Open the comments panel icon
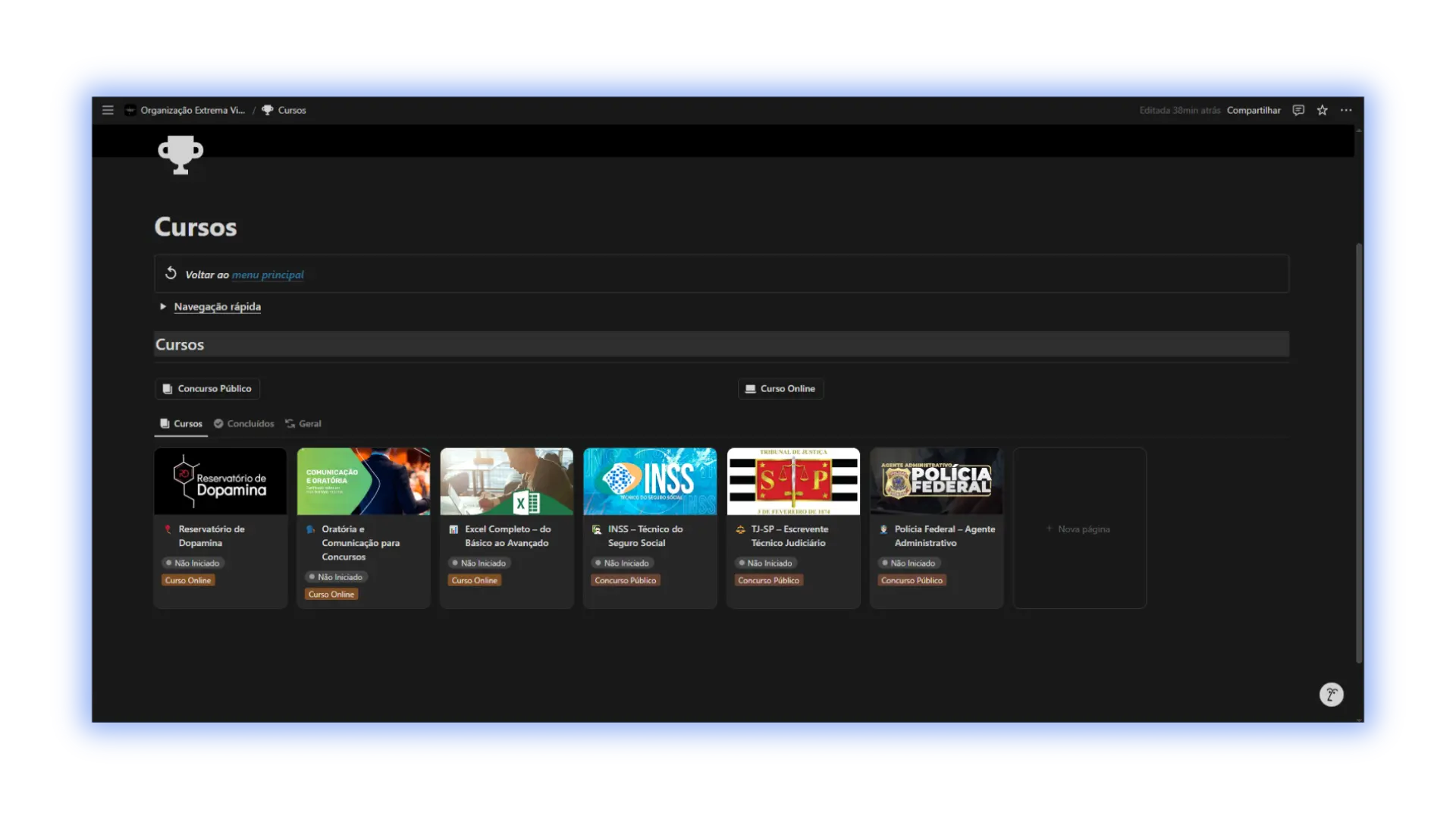This screenshot has width=1456, height=819. pyautogui.click(x=1298, y=110)
